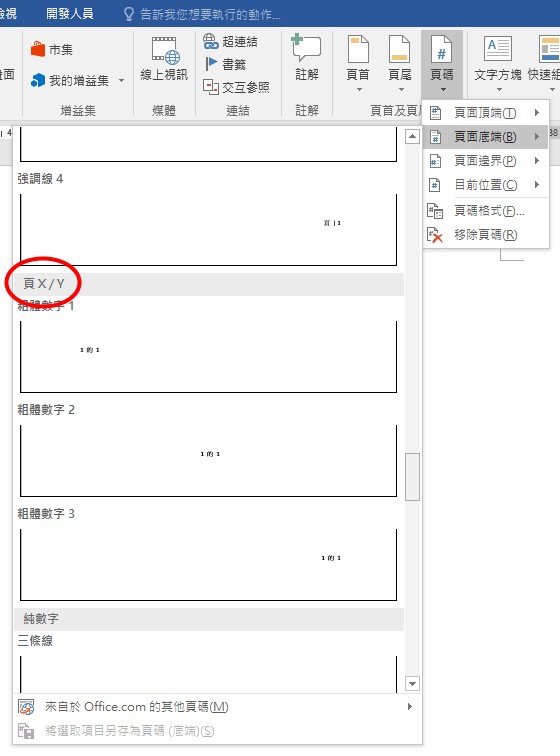The image size is (560, 756).
Task: Choose the 粗體數字 2 page number preview
Action: click(208, 461)
